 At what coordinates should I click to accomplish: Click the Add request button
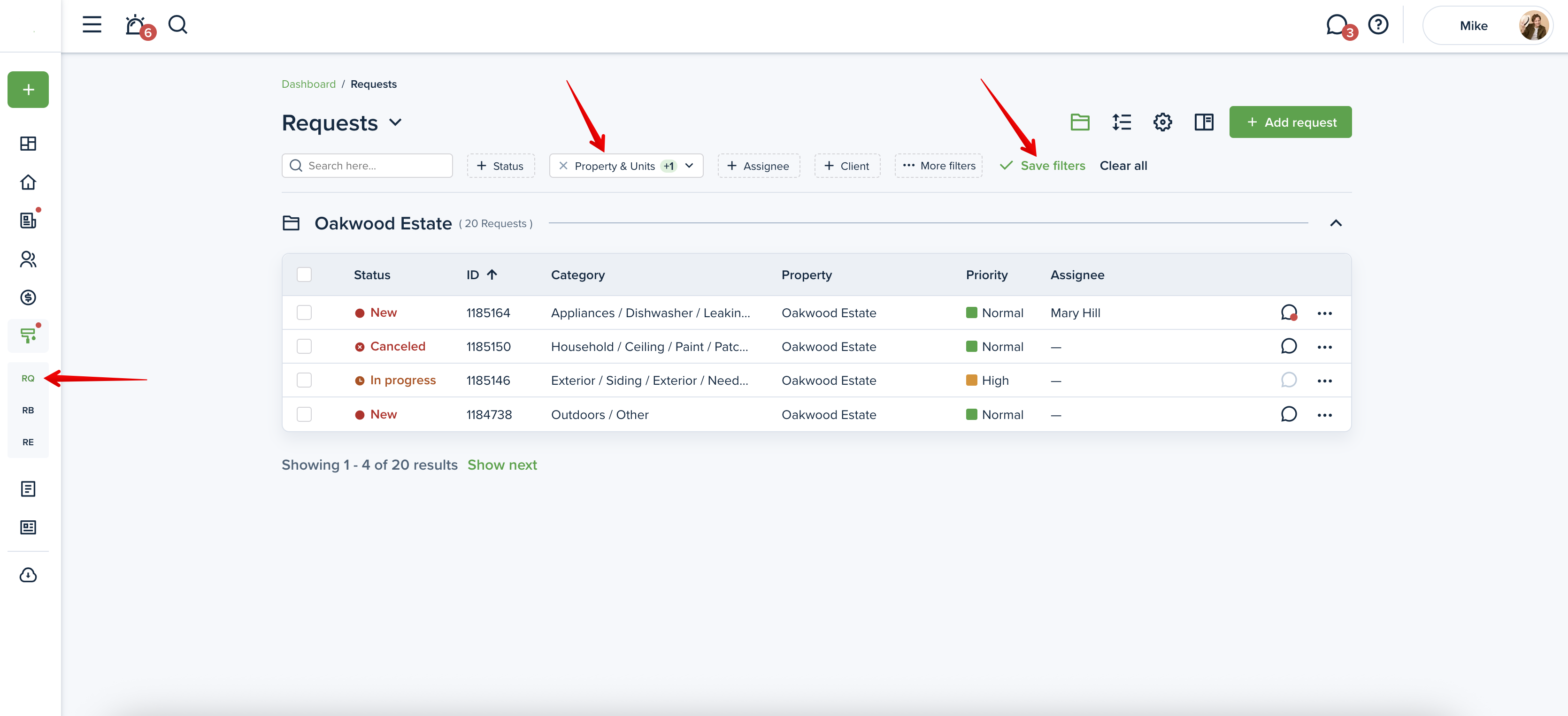click(x=1290, y=122)
